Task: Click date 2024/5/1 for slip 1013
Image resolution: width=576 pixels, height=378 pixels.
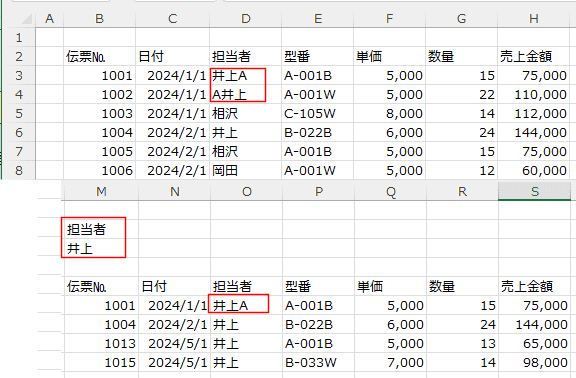Action: click(174, 344)
